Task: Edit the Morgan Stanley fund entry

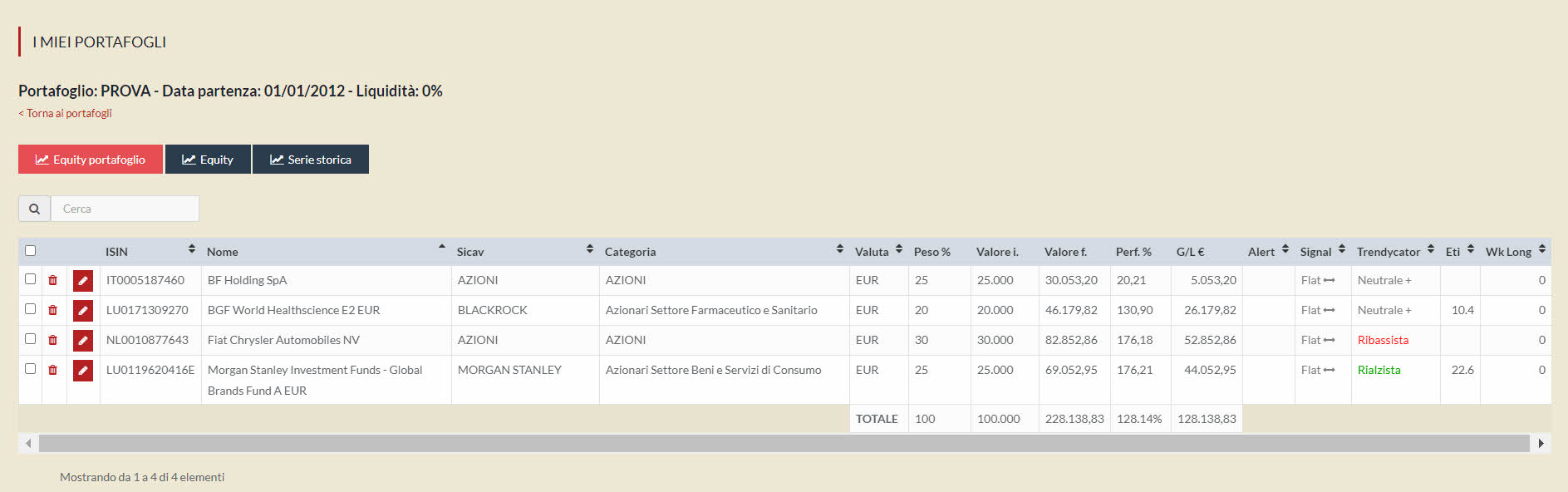Action: click(83, 371)
